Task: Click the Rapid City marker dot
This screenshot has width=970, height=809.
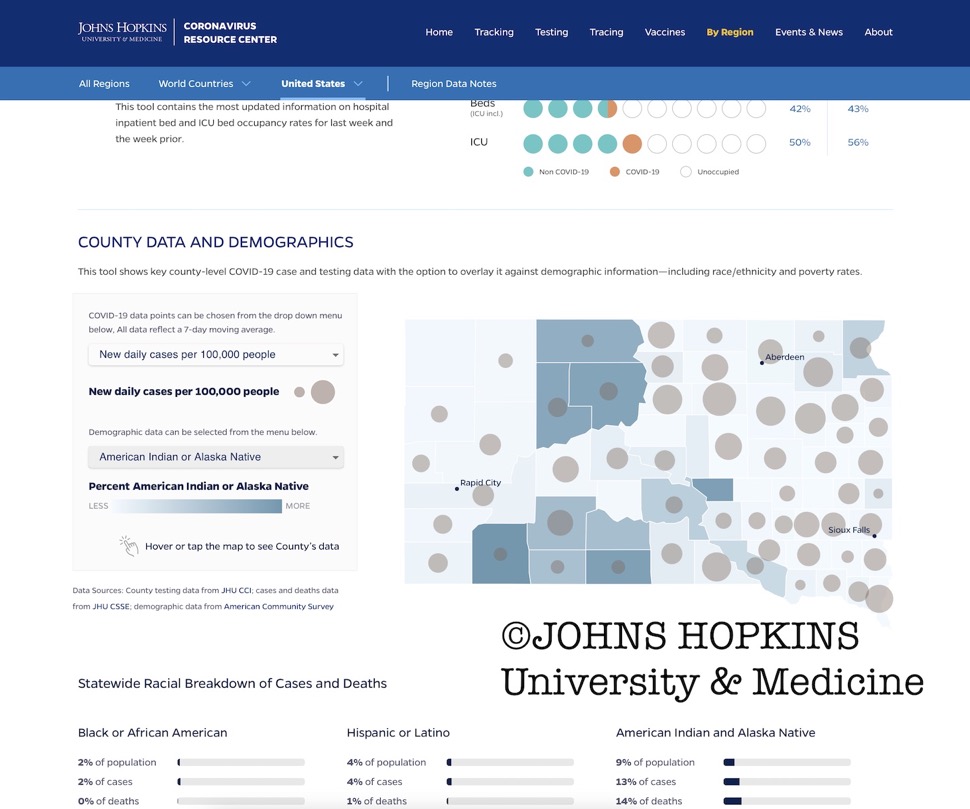Action: [x=457, y=489]
